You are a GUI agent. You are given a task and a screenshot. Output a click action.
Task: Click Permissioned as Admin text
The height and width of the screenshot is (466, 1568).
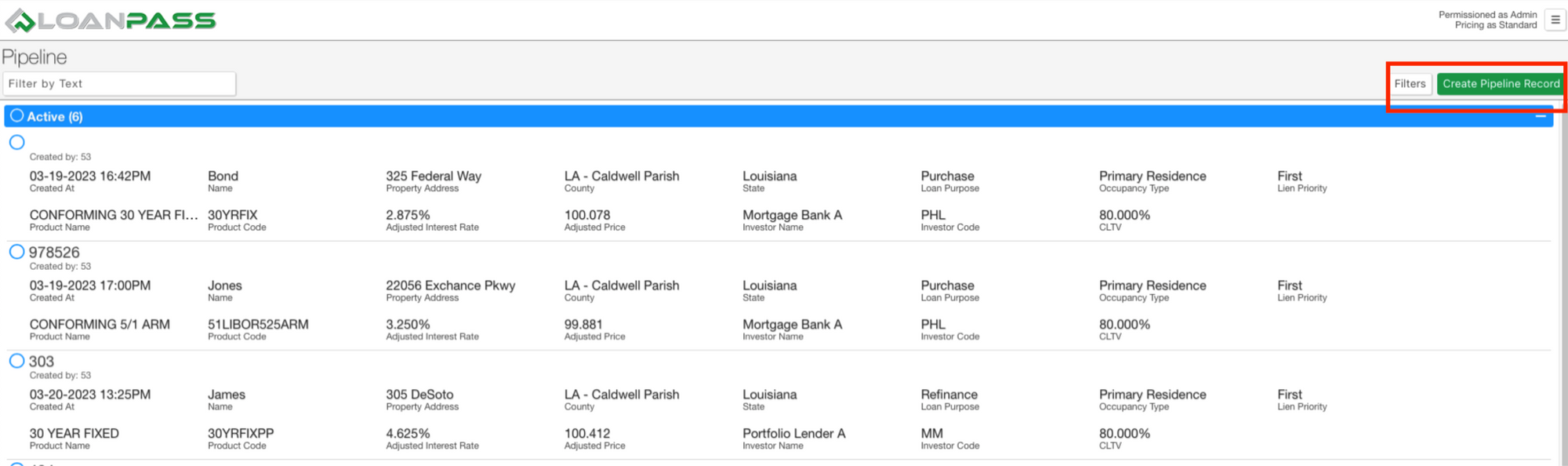pos(1487,15)
